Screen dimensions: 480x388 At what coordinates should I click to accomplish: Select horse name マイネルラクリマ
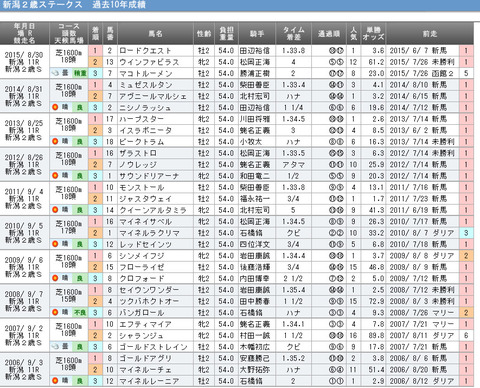pos(149,233)
